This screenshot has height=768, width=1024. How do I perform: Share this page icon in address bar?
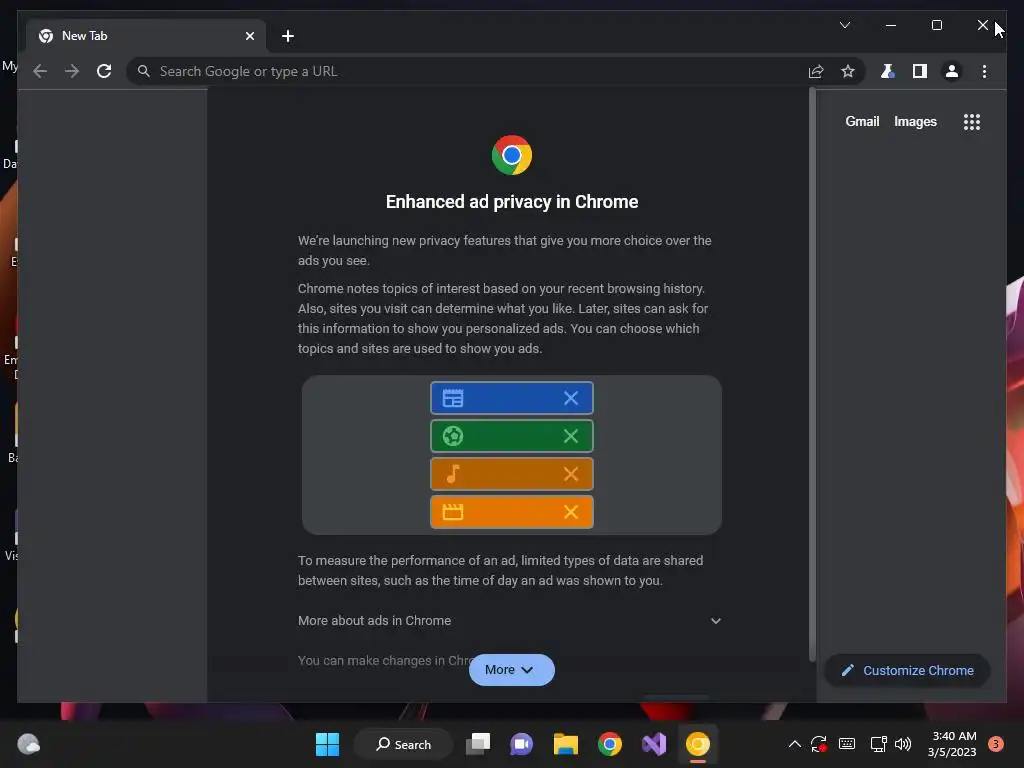click(x=816, y=71)
